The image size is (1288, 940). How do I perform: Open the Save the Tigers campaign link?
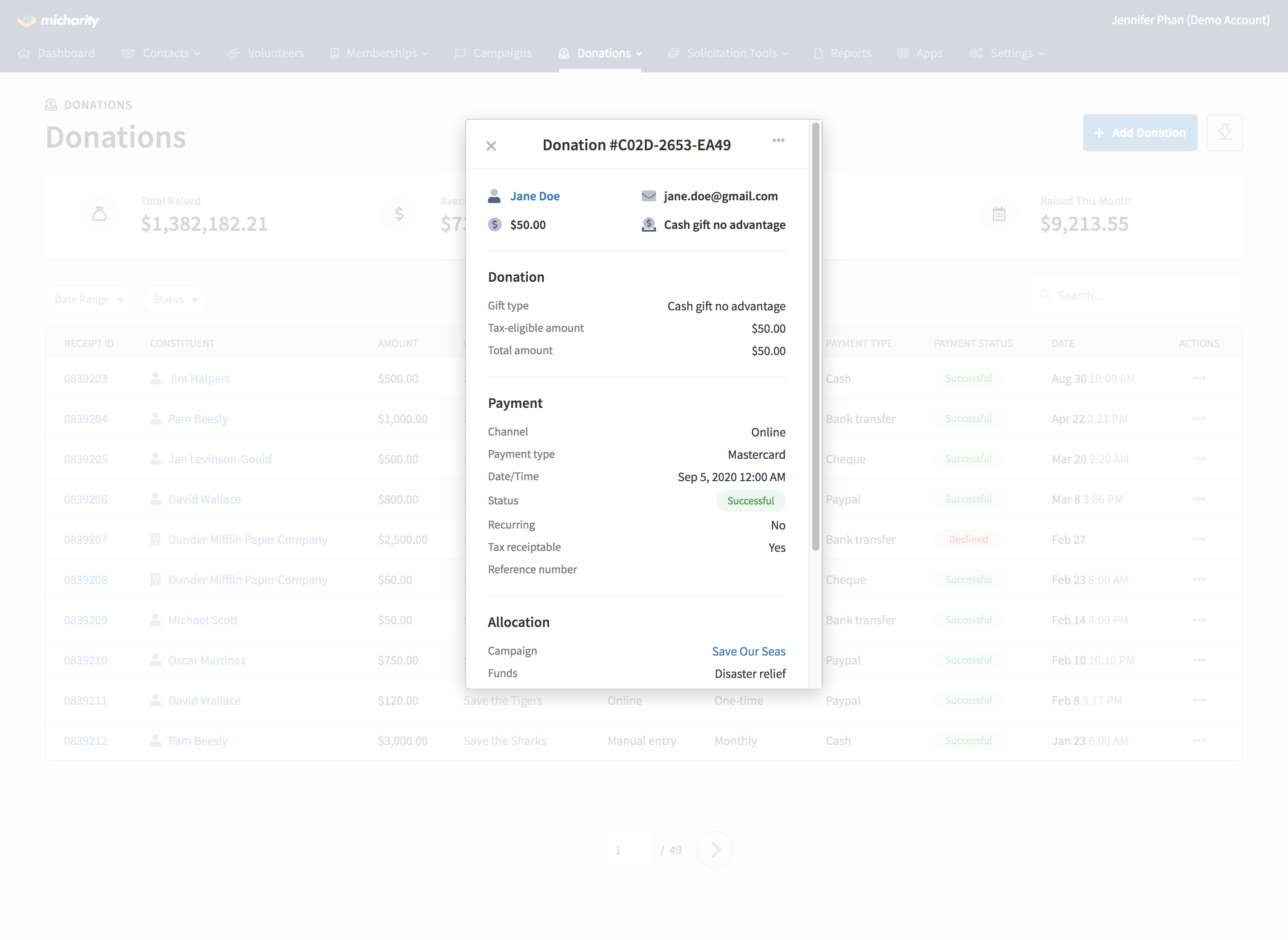(503, 700)
